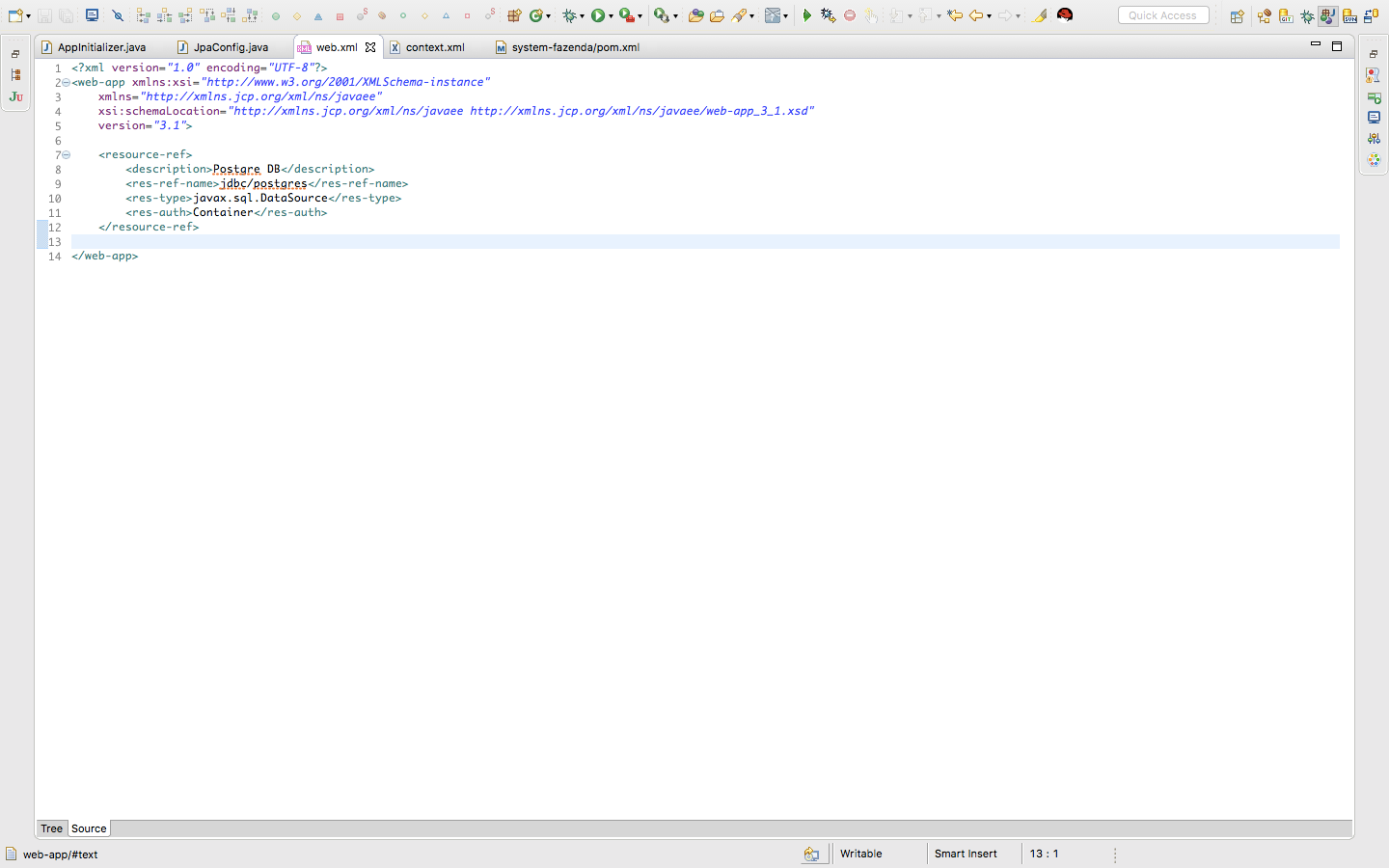Viewport: 1389px width, 868px height.
Task: Click the closing web-app tag
Action: [x=105, y=256]
